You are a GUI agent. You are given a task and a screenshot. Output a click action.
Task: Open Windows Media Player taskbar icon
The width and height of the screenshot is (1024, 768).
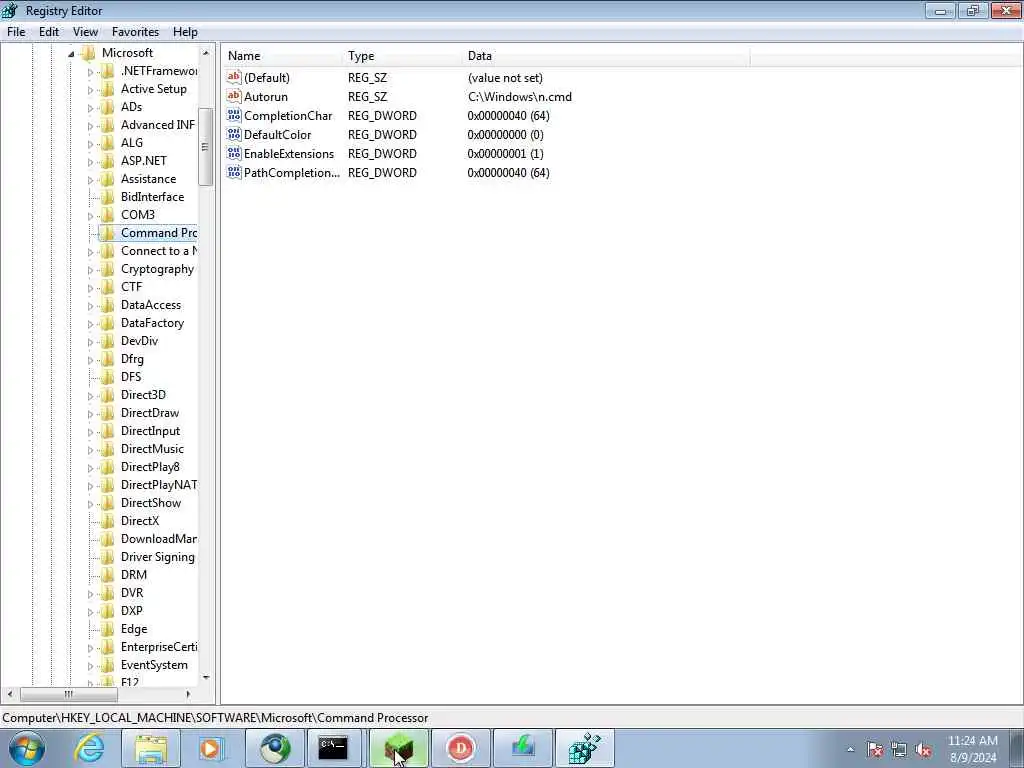[x=211, y=748]
